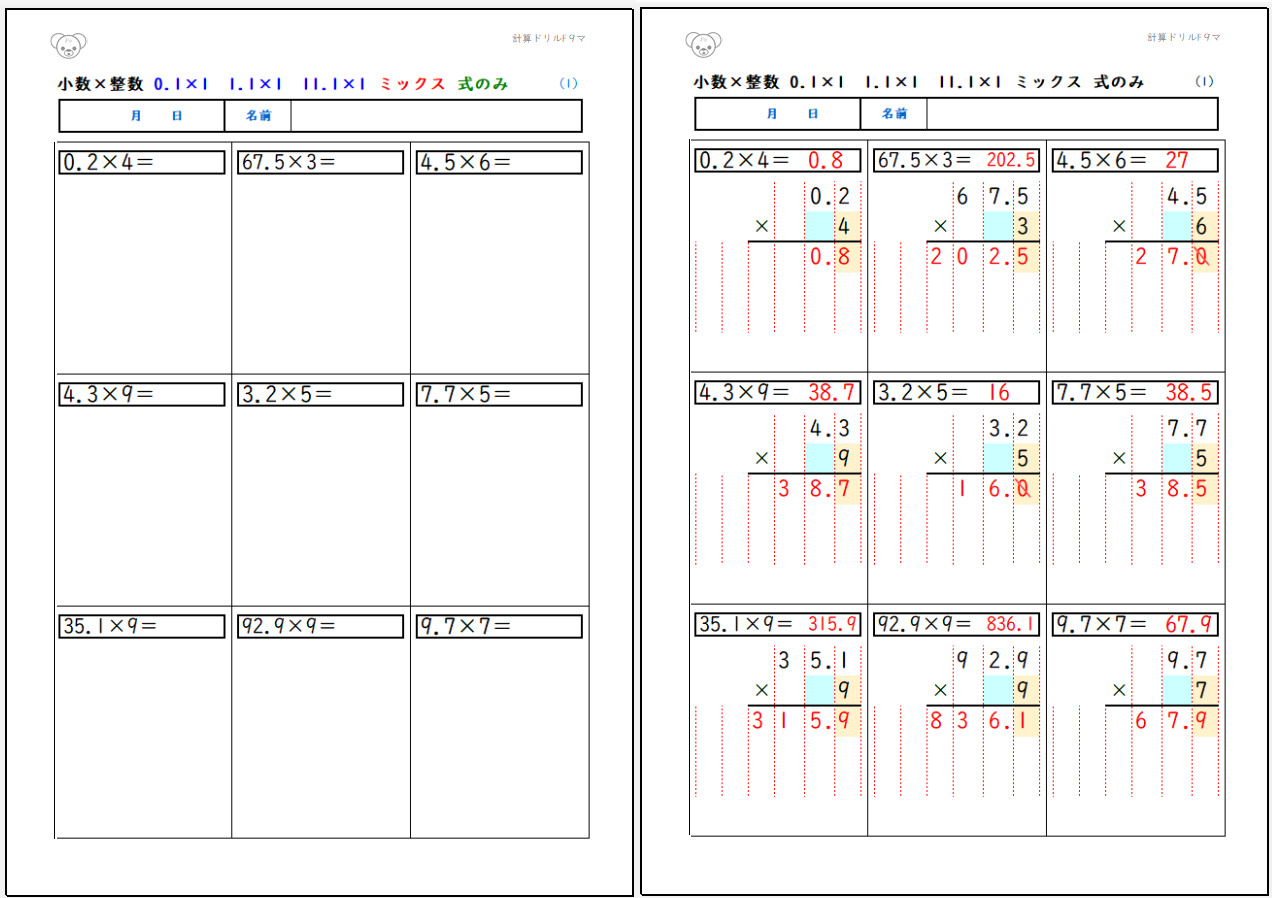Click the red-word ミックス in the left page title
1272x898 pixels.
tap(412, 84)
